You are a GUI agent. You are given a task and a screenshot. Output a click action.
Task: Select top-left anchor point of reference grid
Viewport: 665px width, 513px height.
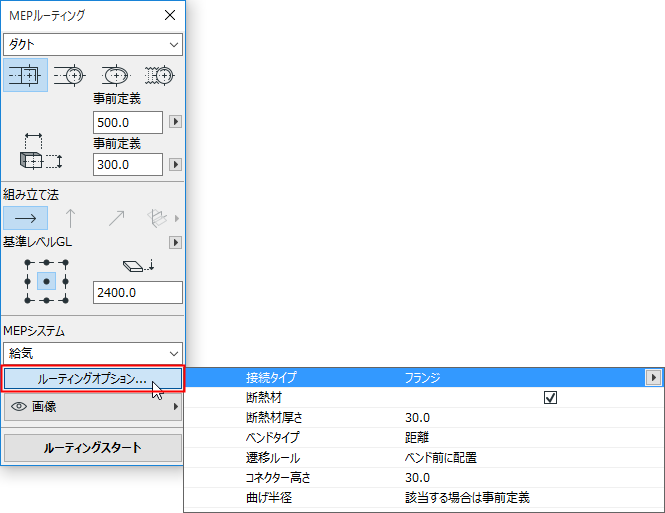(x=28, y=262)
